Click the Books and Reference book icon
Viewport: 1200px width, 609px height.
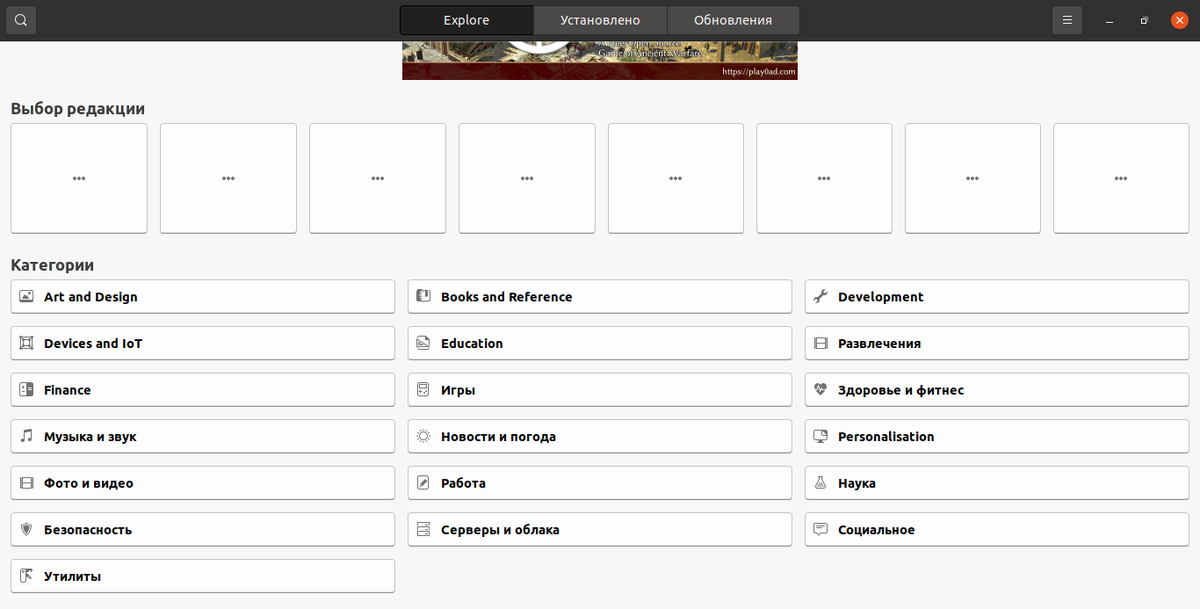click(423, 297)
